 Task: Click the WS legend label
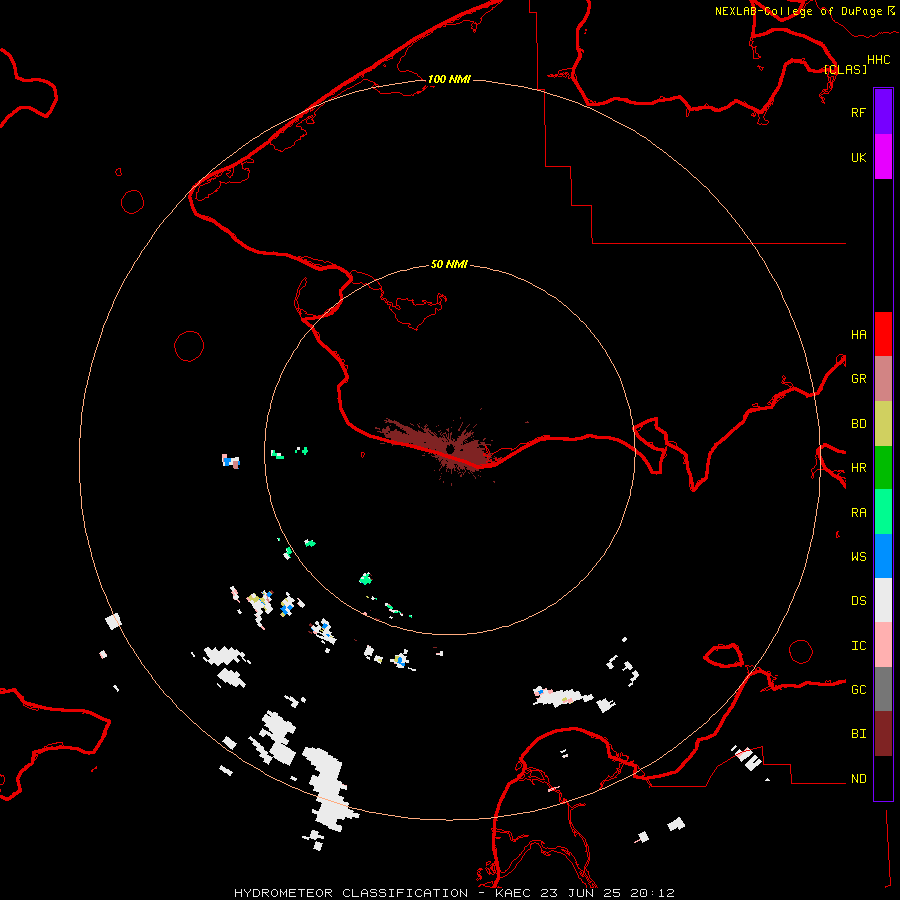click(858, 557)
